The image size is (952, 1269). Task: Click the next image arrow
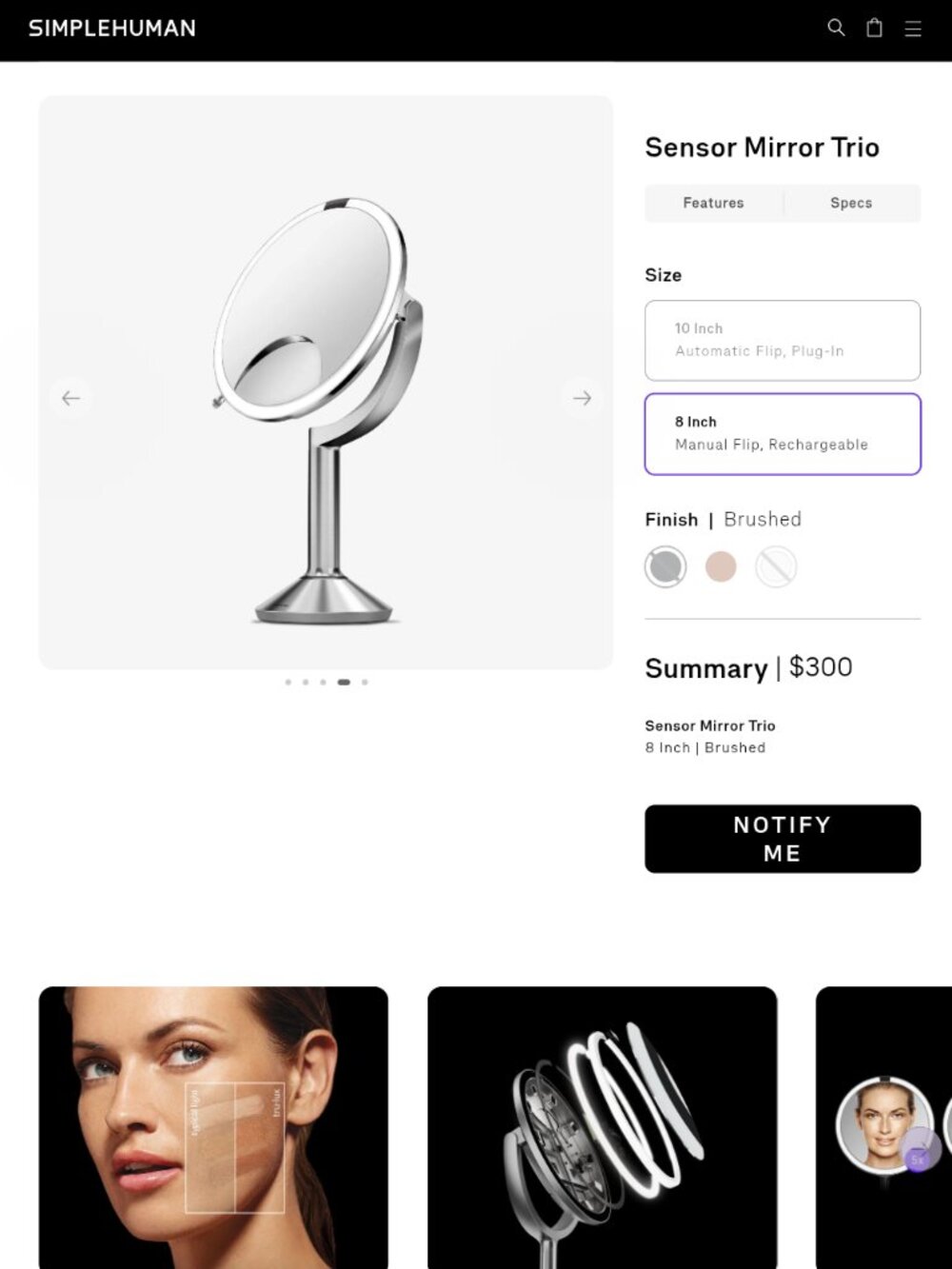(582, 398)
